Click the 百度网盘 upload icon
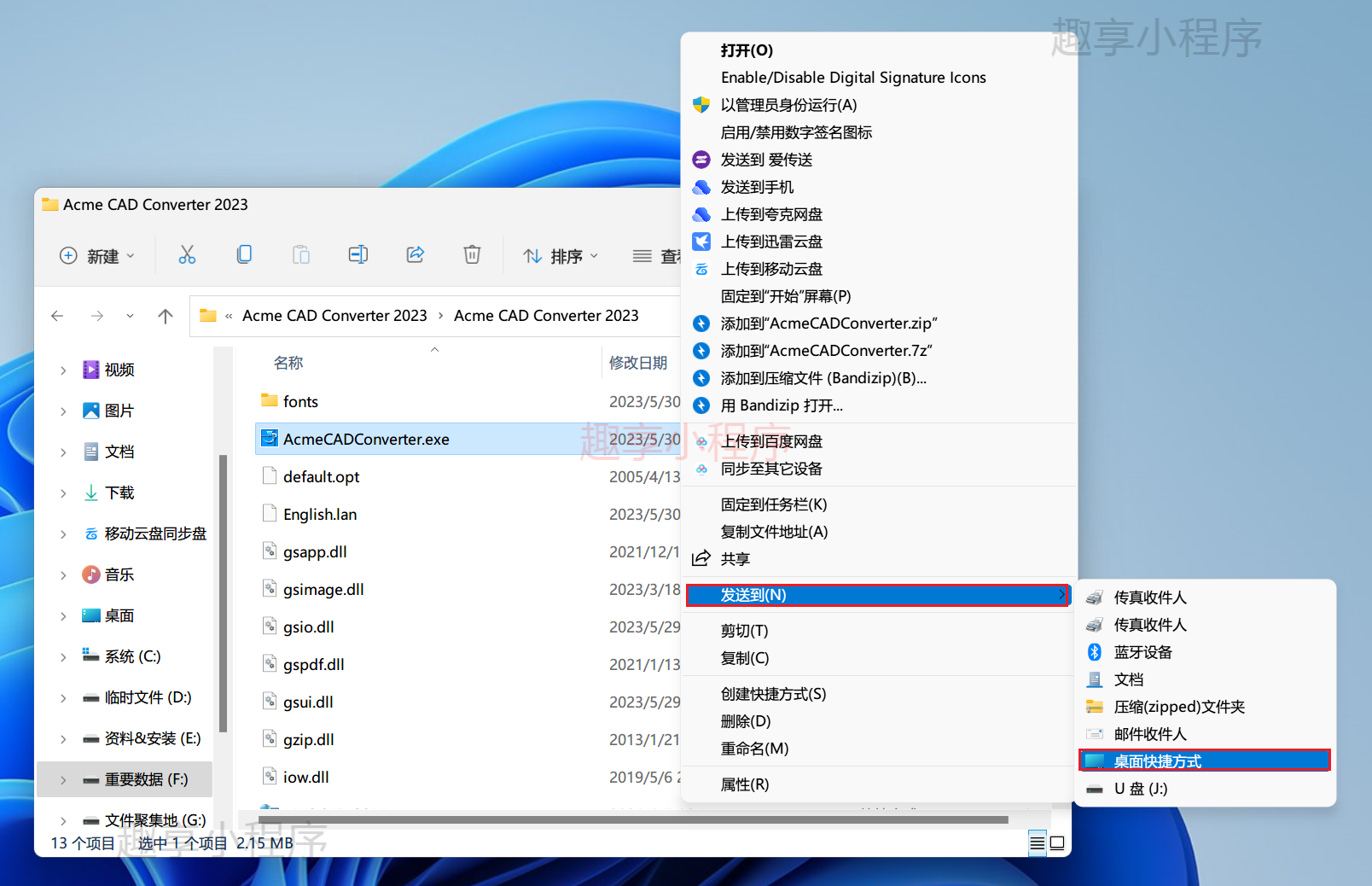Image resolution: width=1372 pixels, height=886 pixels. point(701,441)
